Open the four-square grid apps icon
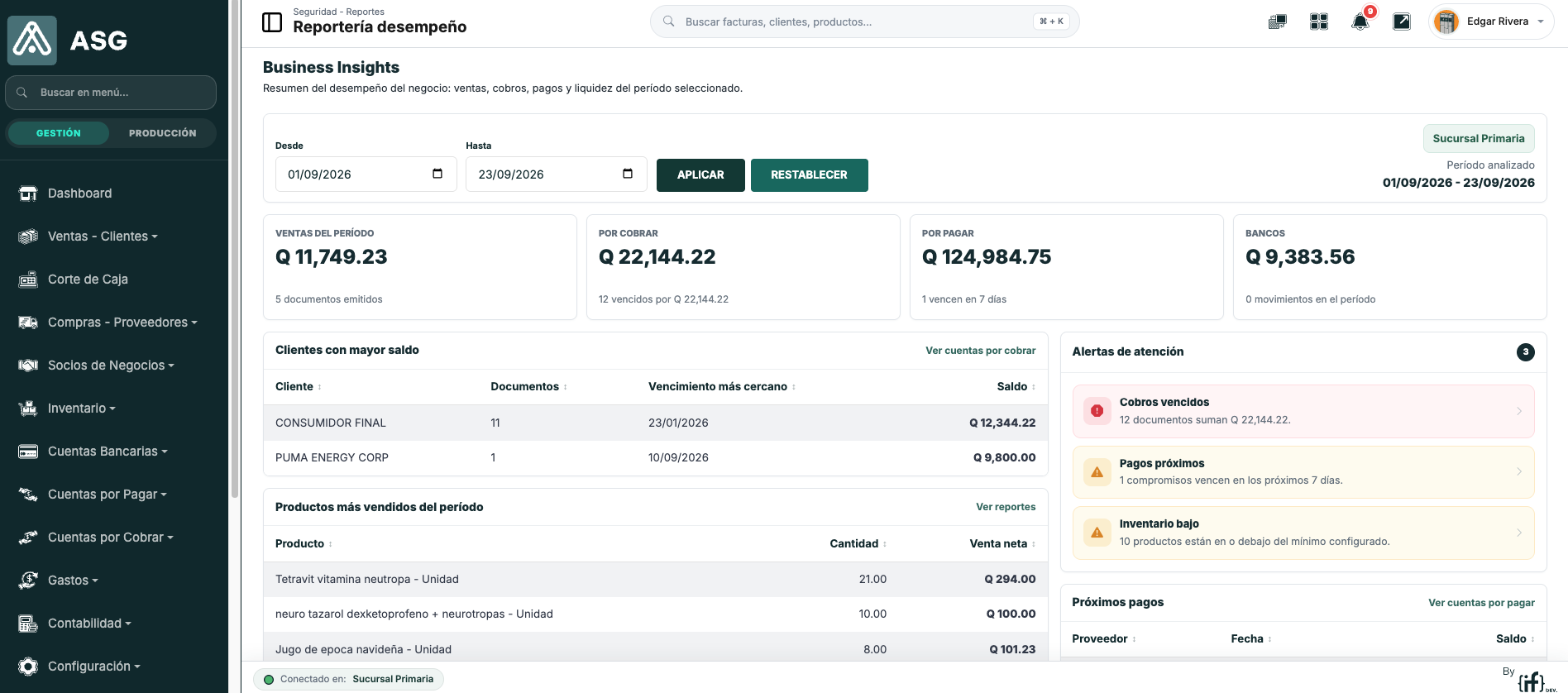The width and height of the screenshot is (1568, 693). 1319,22
